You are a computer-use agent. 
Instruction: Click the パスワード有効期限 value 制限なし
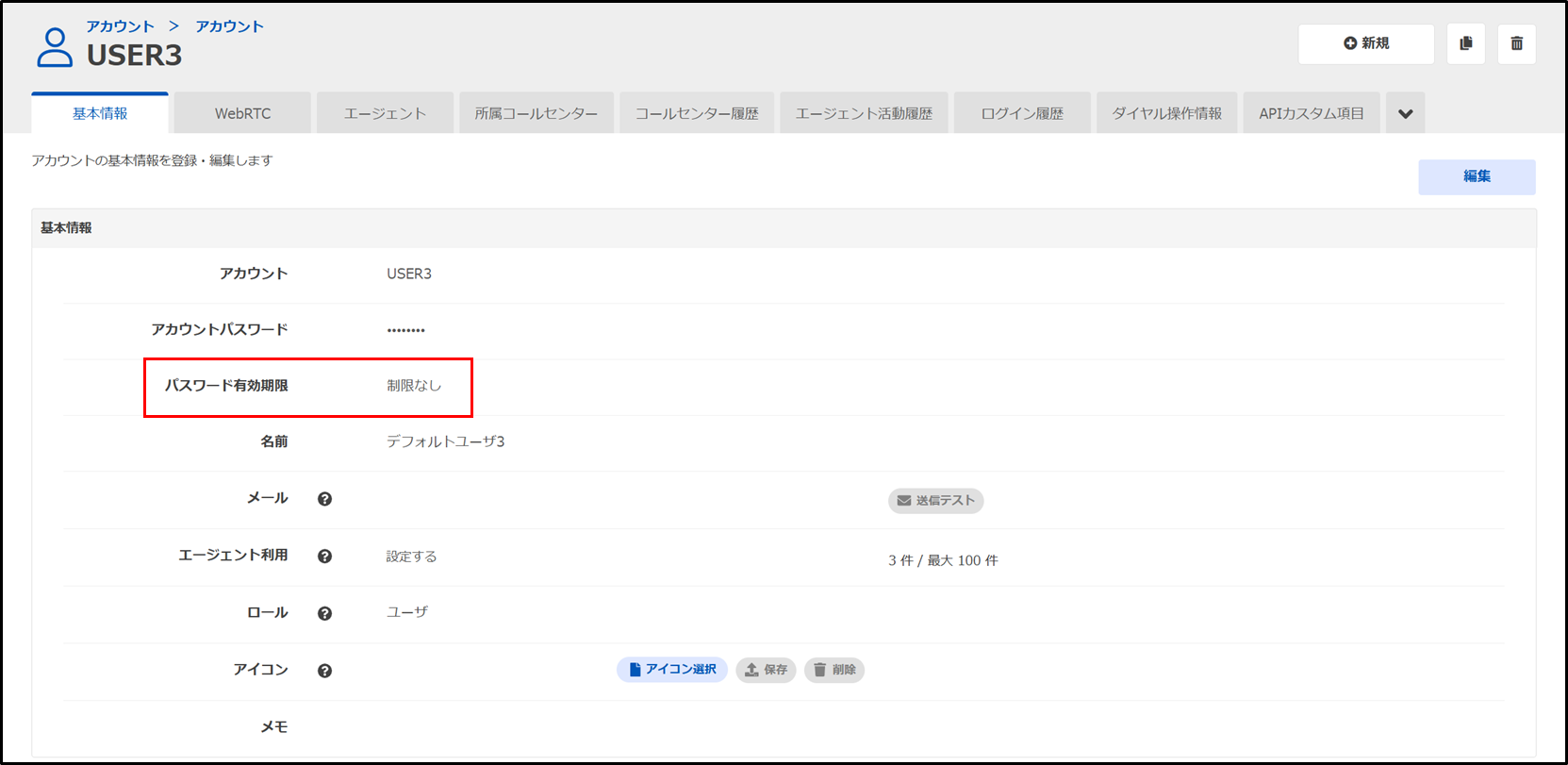(x=414, y=386)
